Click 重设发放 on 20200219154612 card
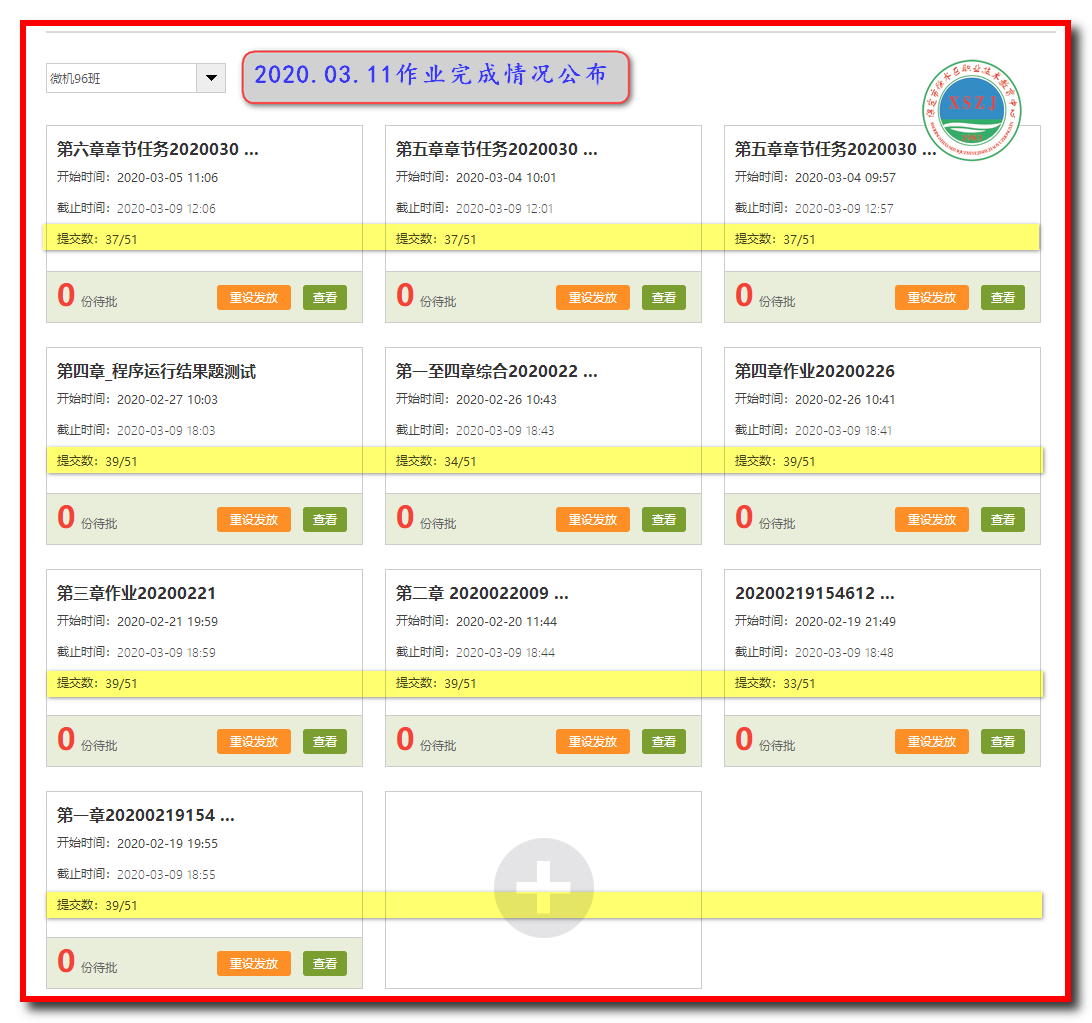The height and width of the screenshot is (1023, 1092). point(932,742)
